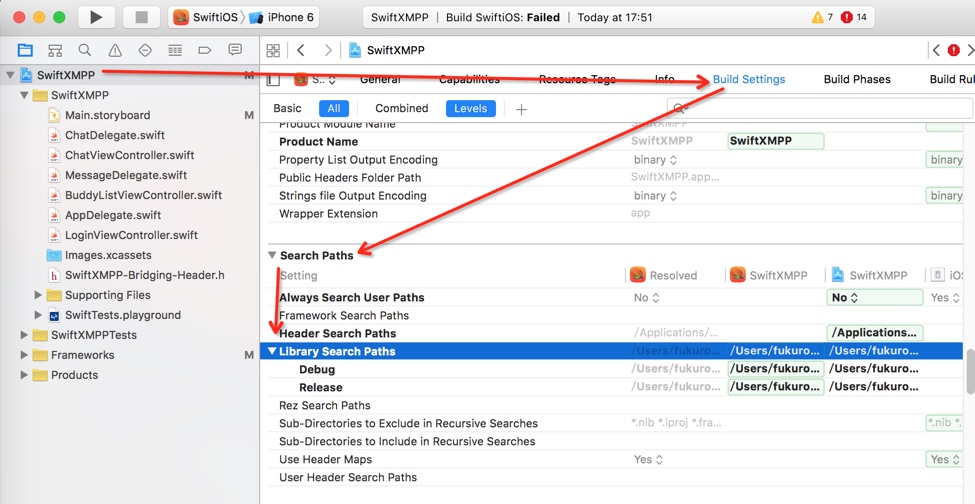Focus the build settings search field
Image resolution: width=975 pixels, height=504 pixels.
820,109
